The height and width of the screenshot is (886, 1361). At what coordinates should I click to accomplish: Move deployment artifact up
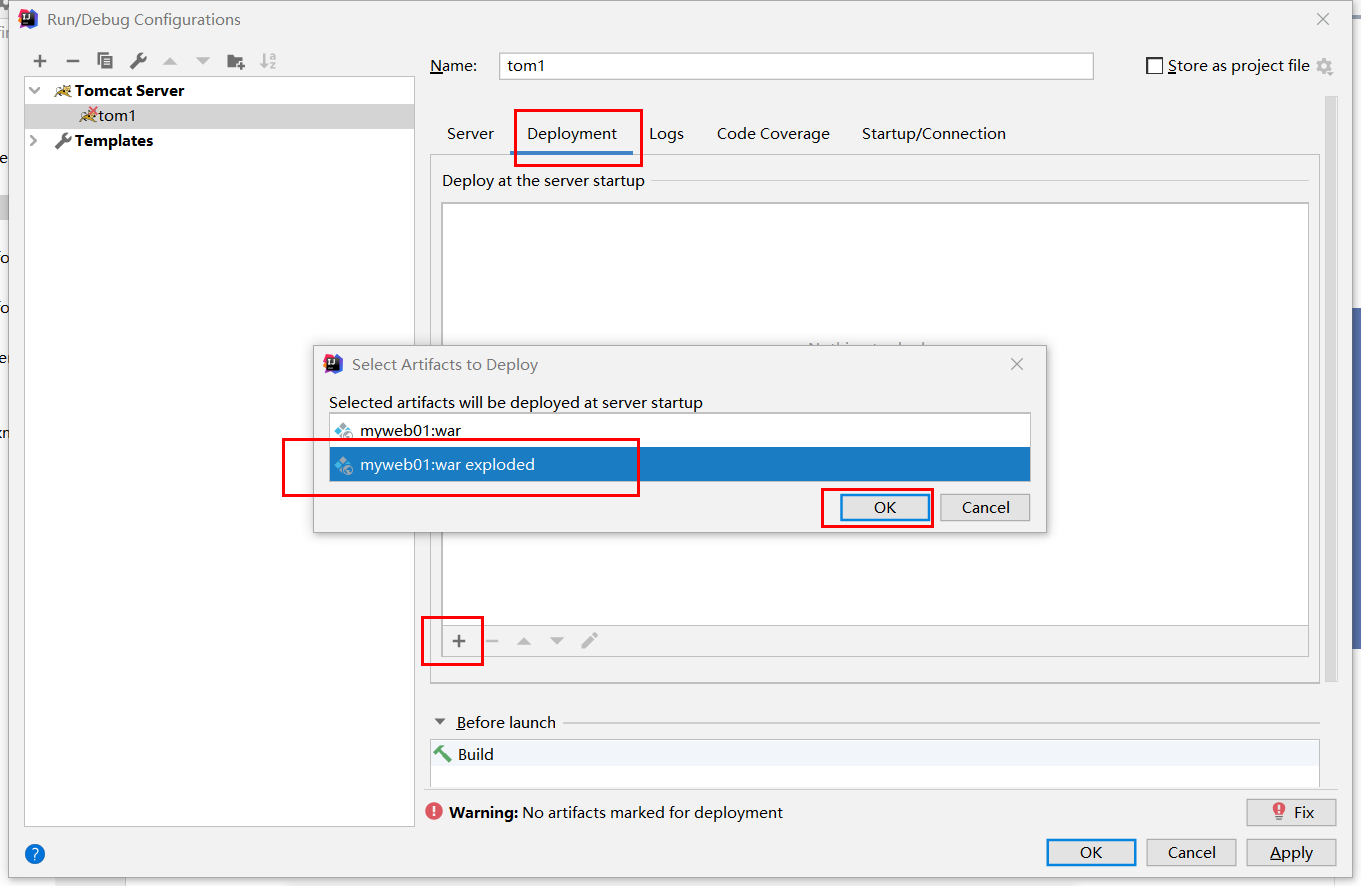click(524, 641)
